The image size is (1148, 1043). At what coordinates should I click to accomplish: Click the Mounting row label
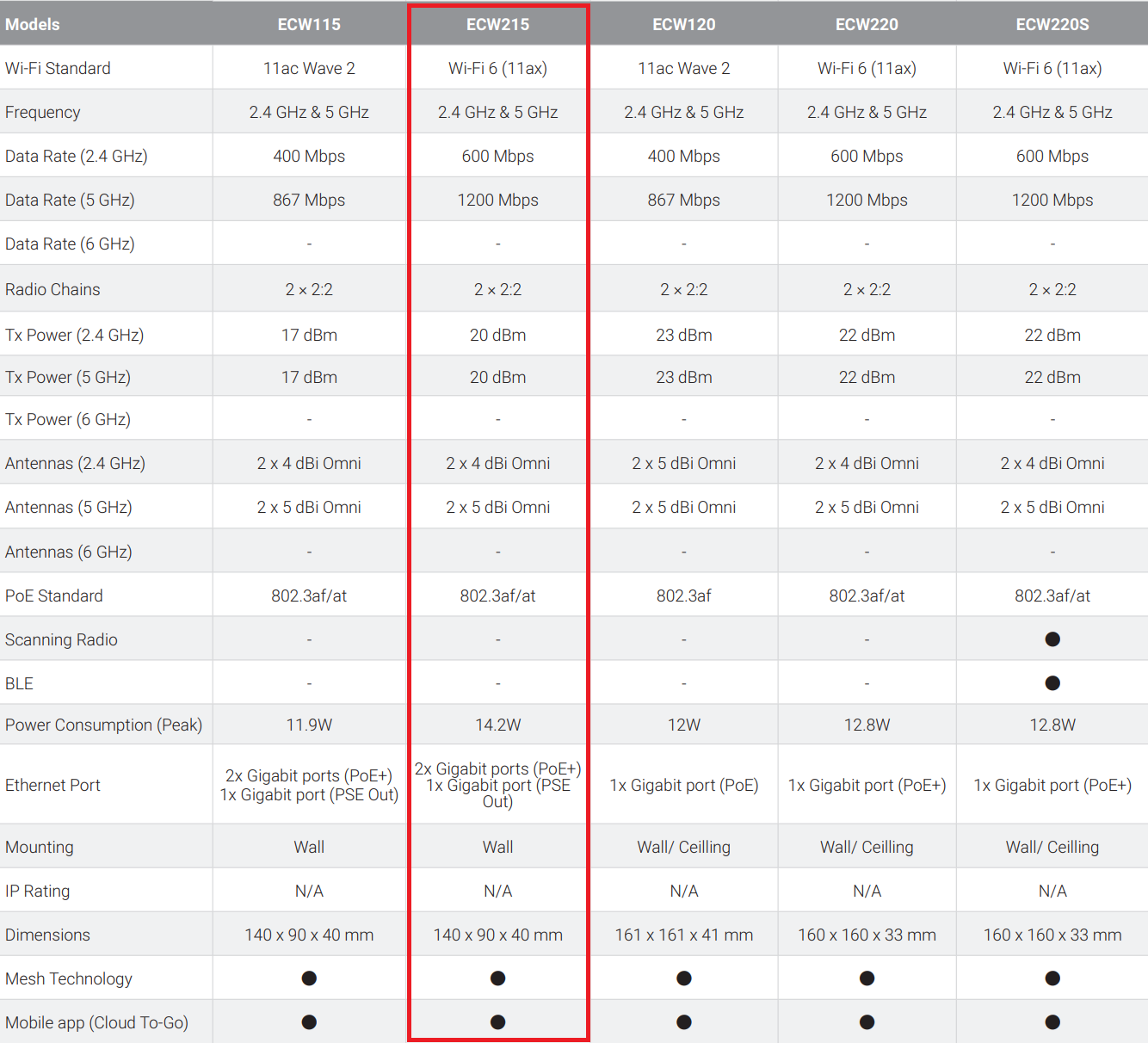click(x=40, y=847)
